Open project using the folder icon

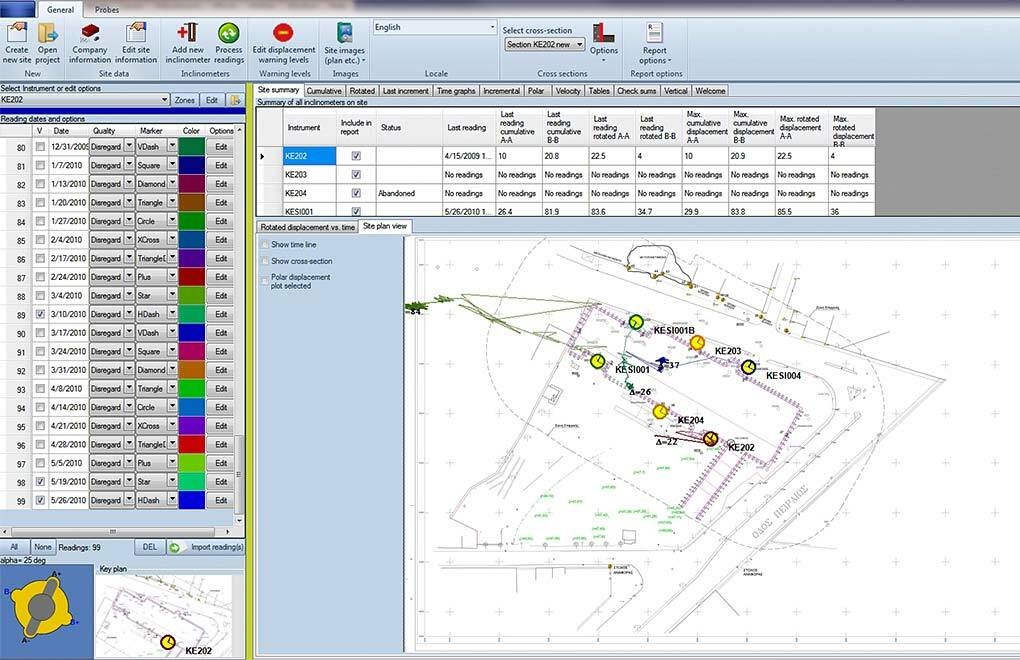tap(47, 32)
